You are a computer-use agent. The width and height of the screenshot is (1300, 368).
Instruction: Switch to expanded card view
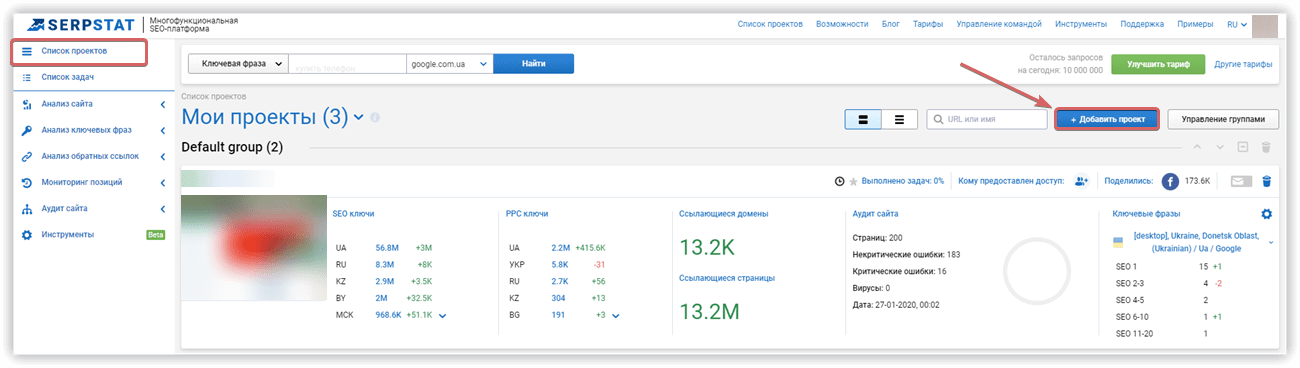tap(862, 119)
